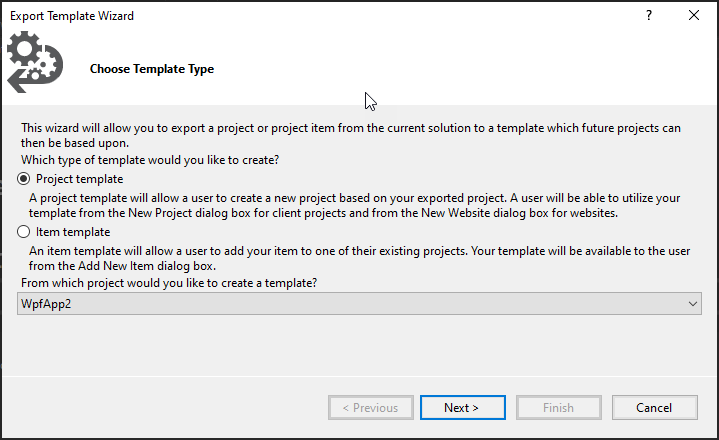Viewport: 719px width, 440px height.
Task: Click the "Project template" option label
Action: tap(80, 179)
